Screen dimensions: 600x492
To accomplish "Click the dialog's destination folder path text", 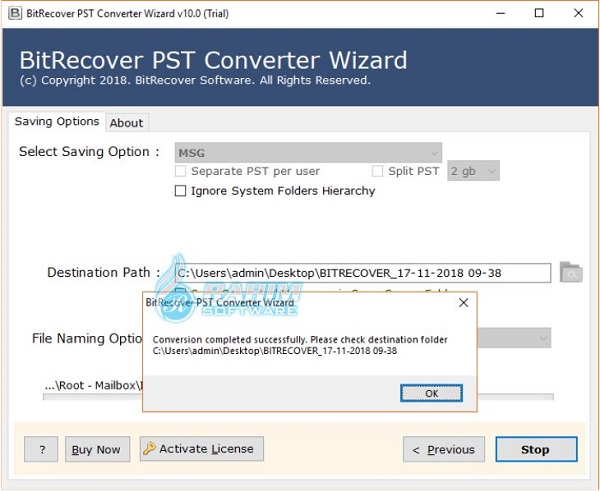I will tap(275, 350).
